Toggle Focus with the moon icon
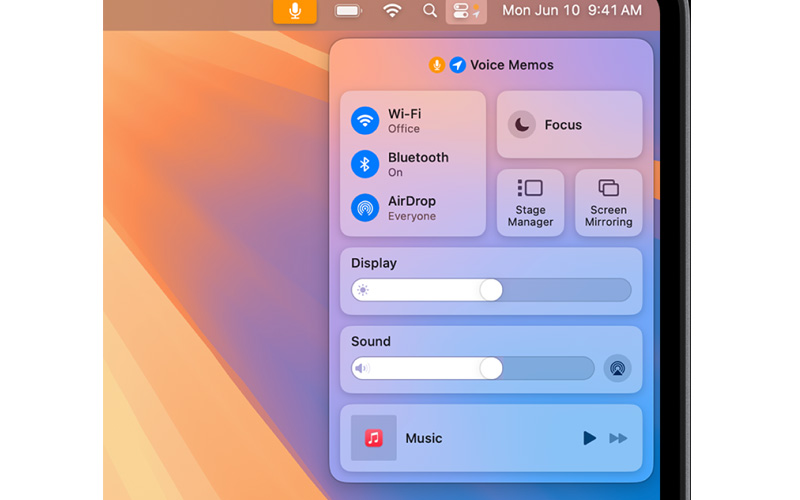Screen dimensions: 800x500 pyautogui.click(x=521, y=124)
